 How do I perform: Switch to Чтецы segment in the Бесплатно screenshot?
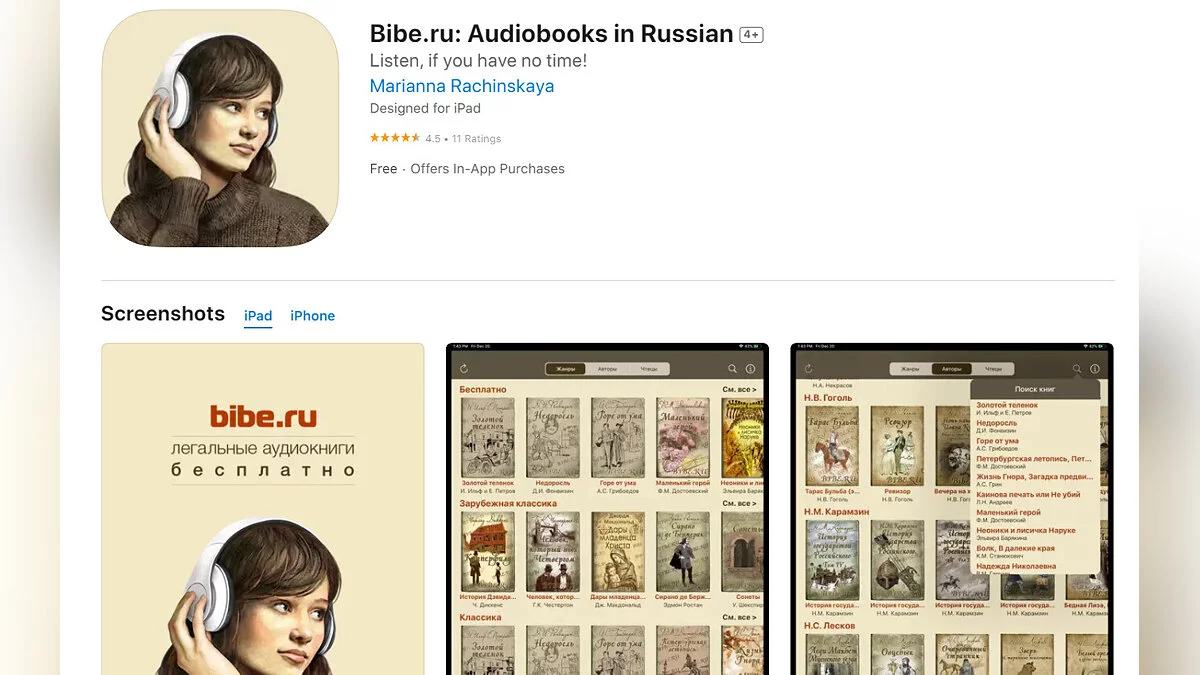(x=649, y=369)
